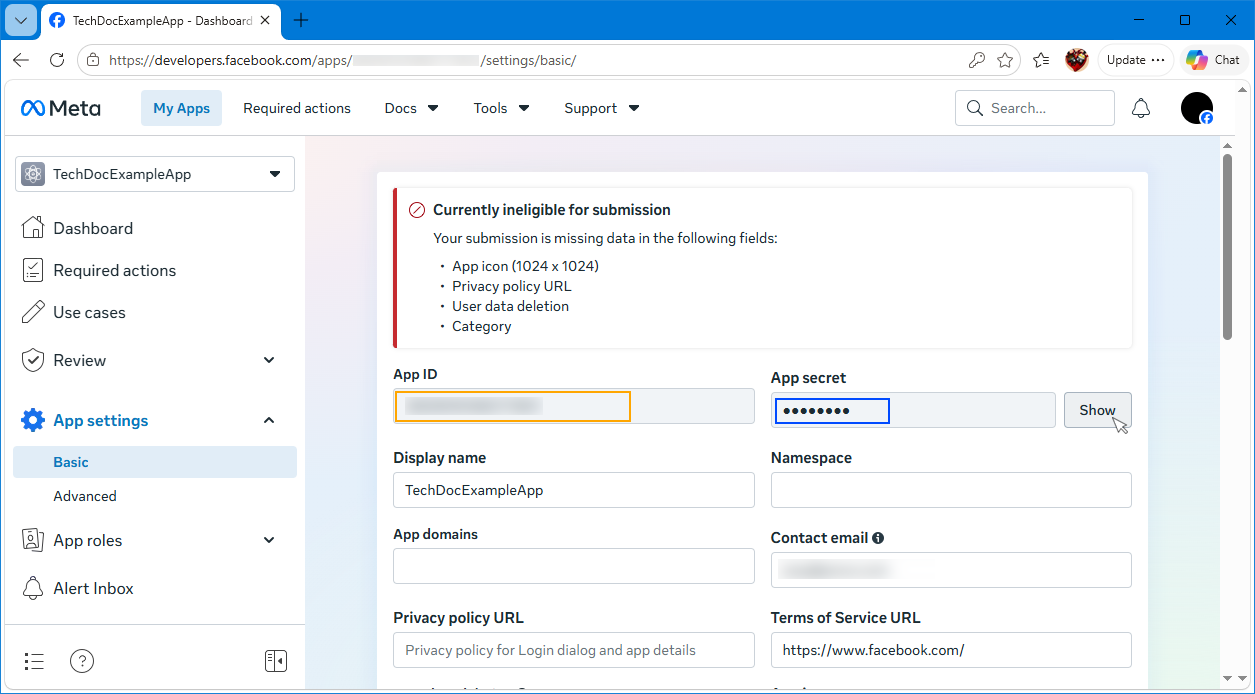The image size is (1255, 694).
Task: Open the browser favorites list icon
Action: coord(1041,60)
